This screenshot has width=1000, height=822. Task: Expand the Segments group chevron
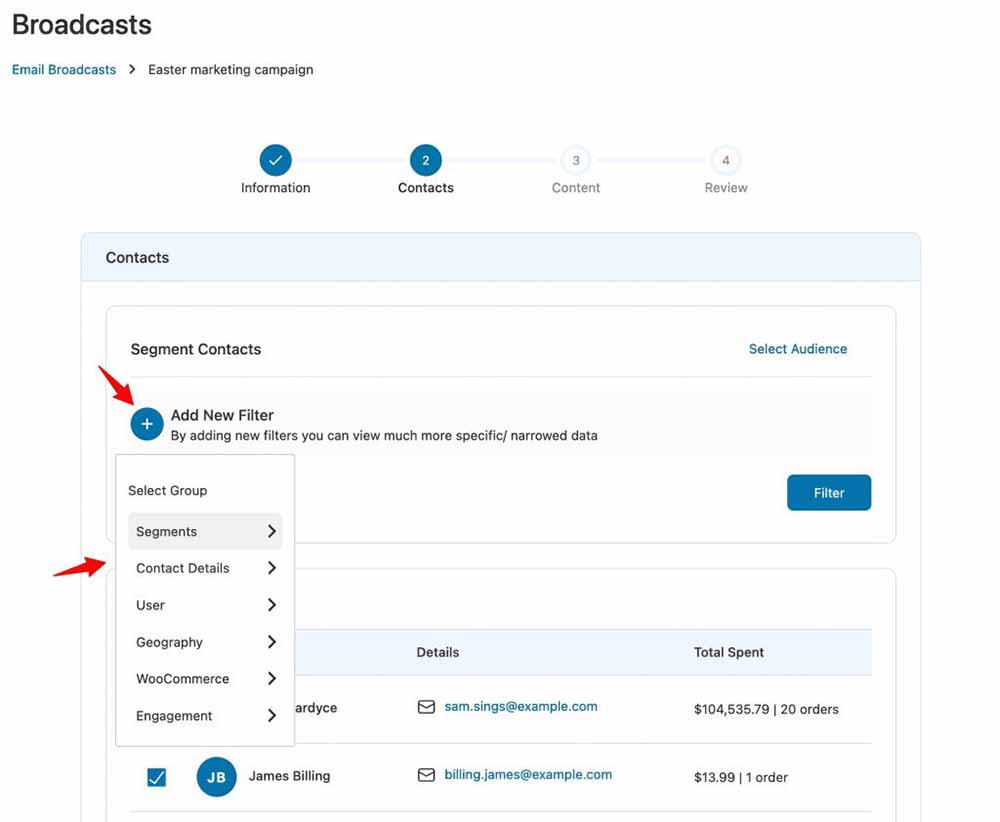click(x=272, y=531)
